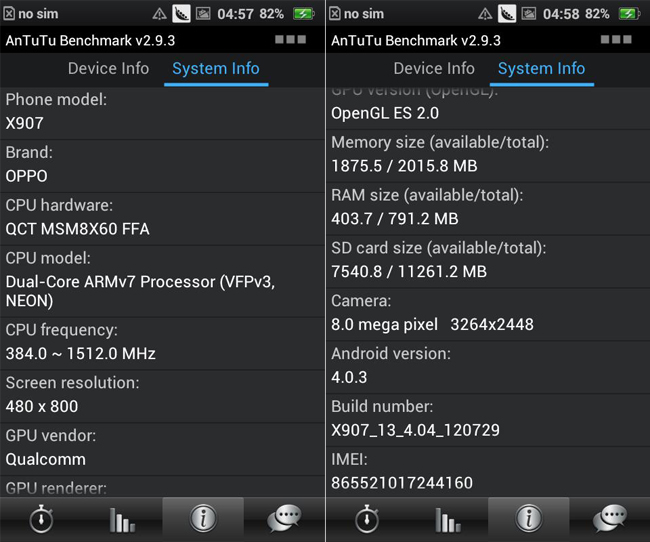
Task: Tap the warning triangle in left status bar
Action: tap(160, 14)
